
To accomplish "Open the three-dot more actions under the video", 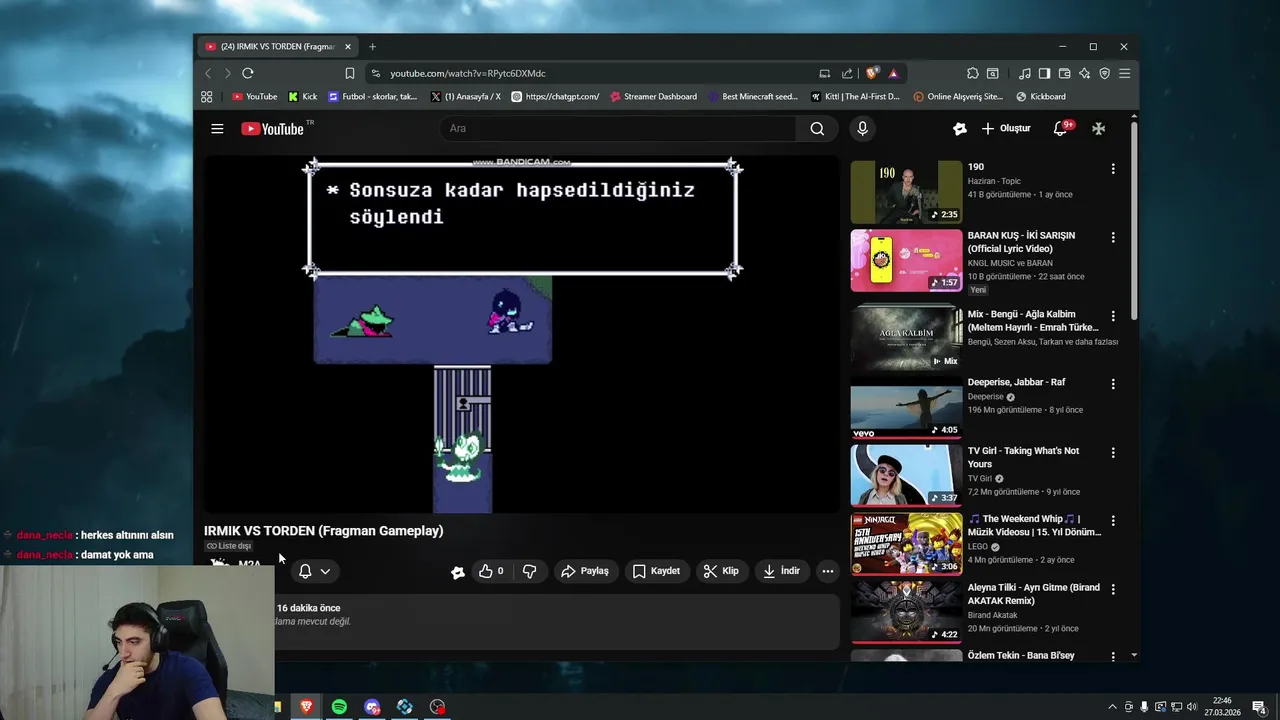I will tap(827, 571).
